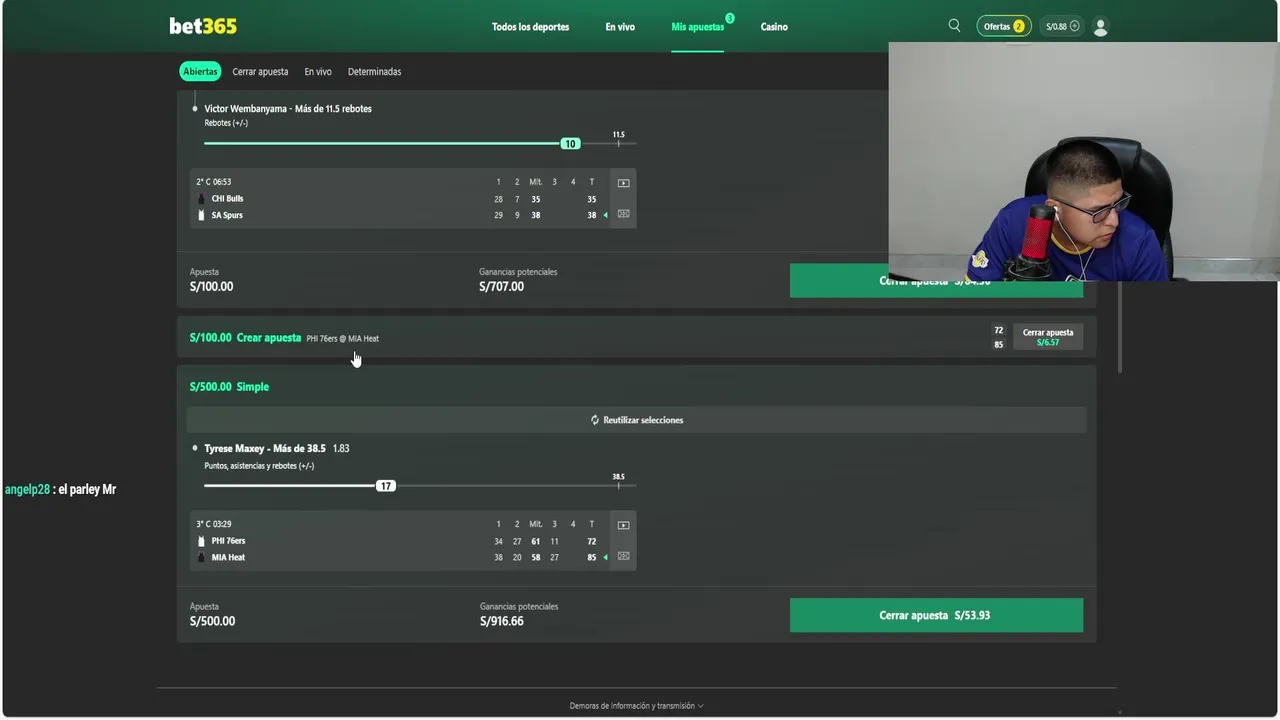
Task: Open the Ofertas button
Action: [x=1003, y=27]
